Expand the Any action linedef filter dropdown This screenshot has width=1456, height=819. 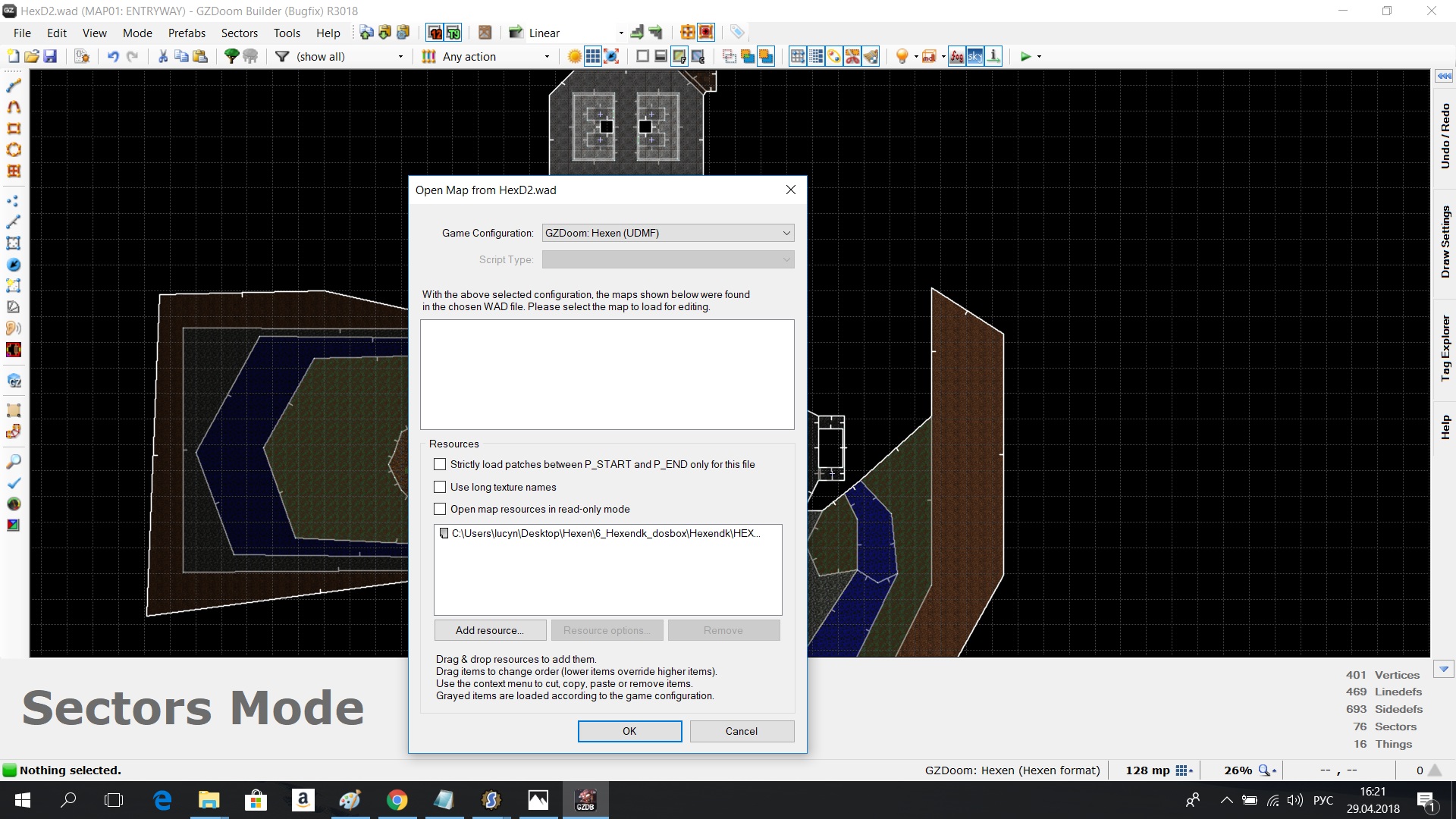[x=547, y=57]
